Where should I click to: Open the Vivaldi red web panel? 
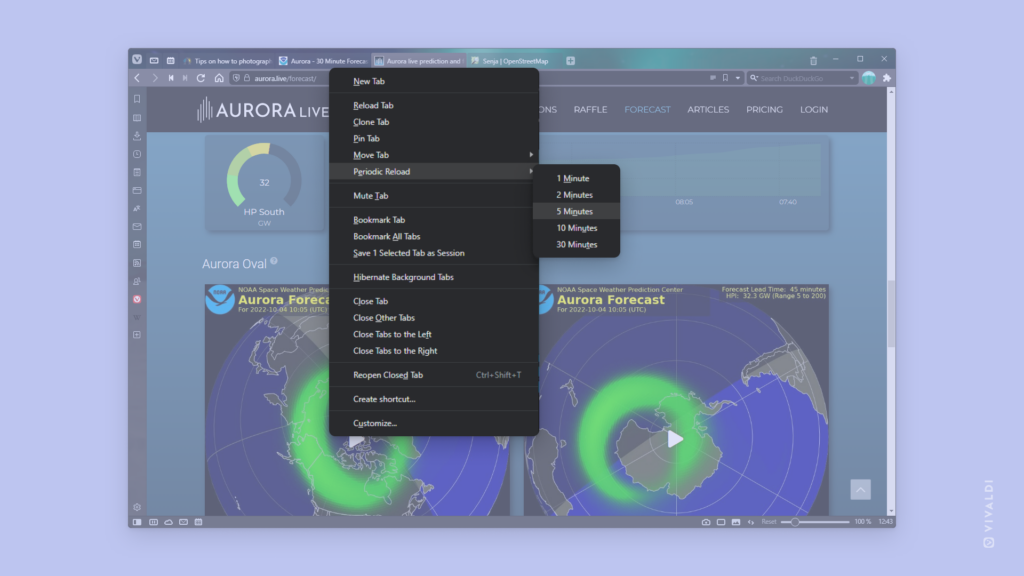[x=137, y=299]
